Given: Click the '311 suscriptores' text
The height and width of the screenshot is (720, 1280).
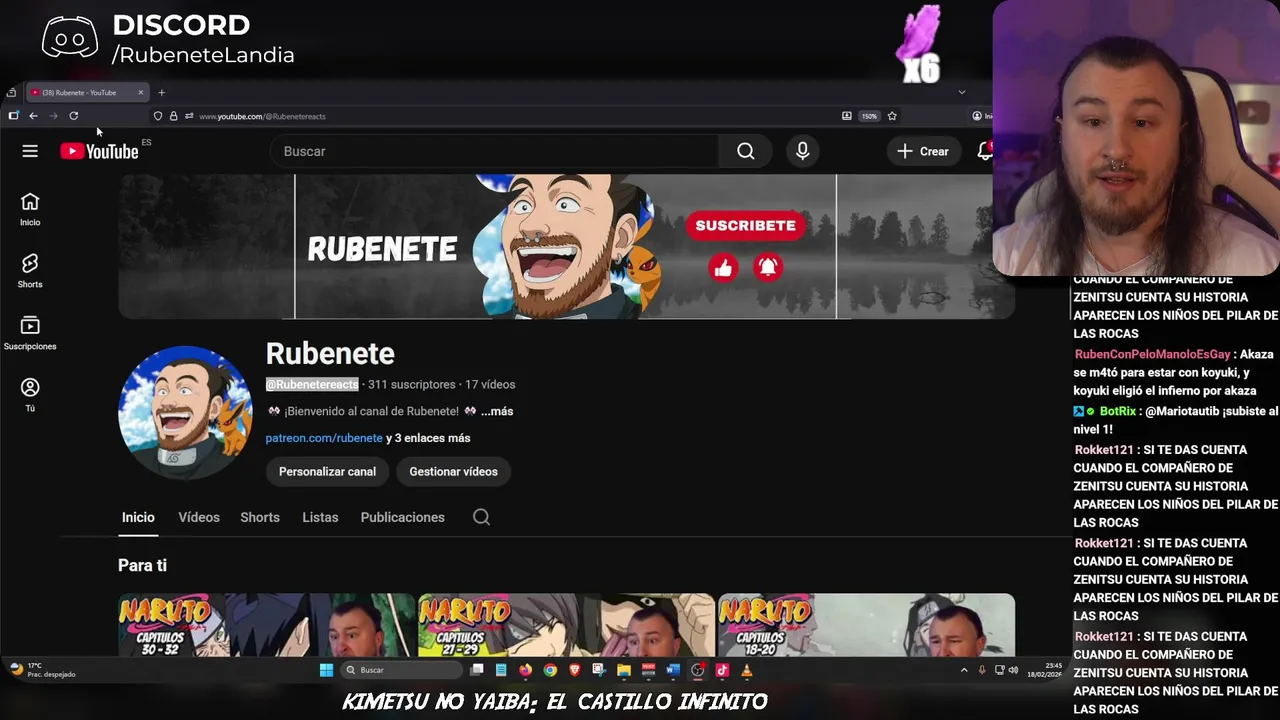Looking at the screenshot, I should (x=411, y=384).
